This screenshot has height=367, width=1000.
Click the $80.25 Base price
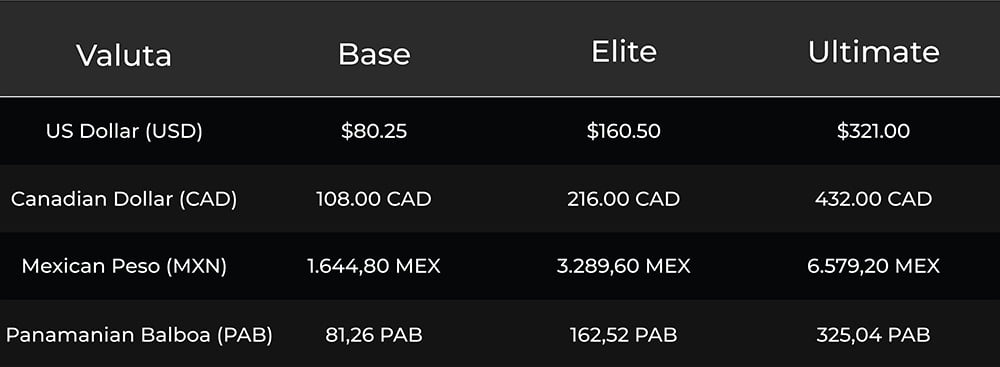374,131
